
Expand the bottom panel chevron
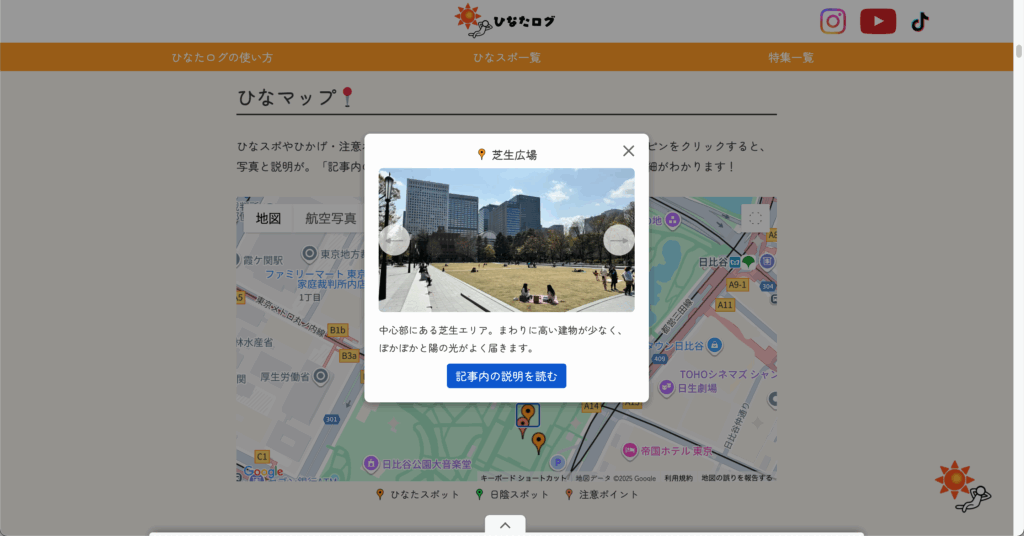(505, 525)
